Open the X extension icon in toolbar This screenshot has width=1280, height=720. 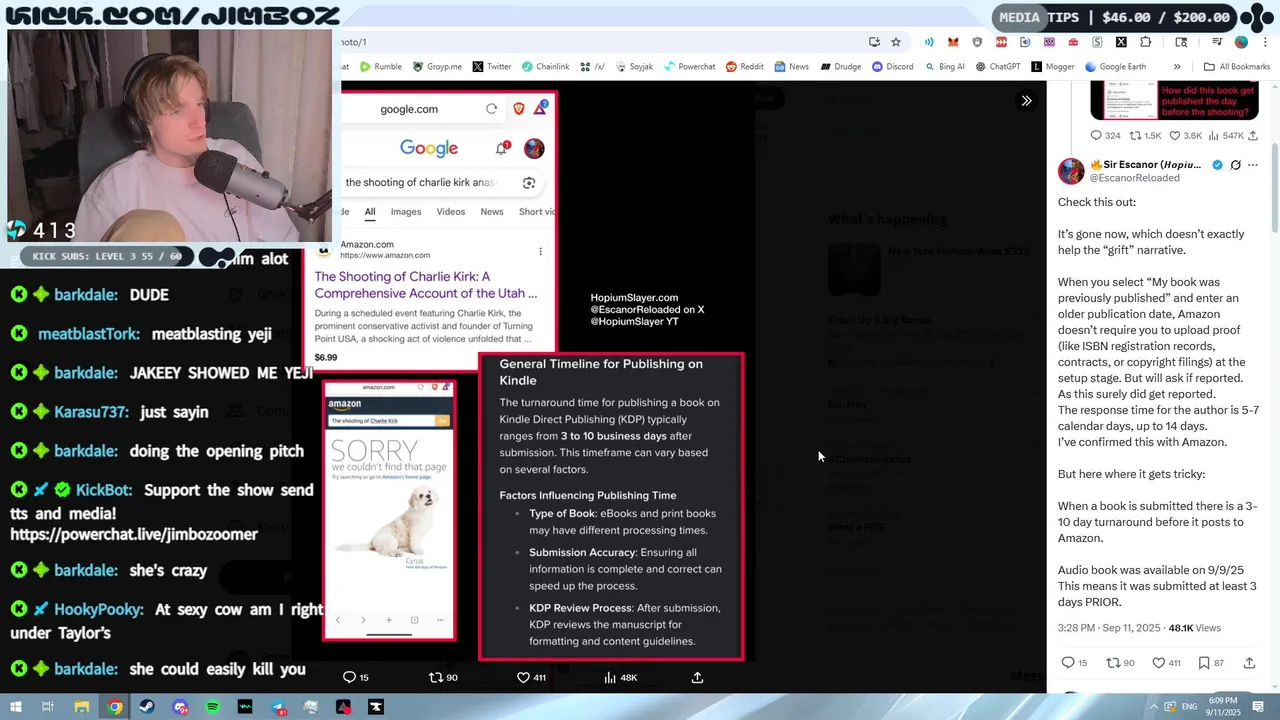click(1121, 42)
